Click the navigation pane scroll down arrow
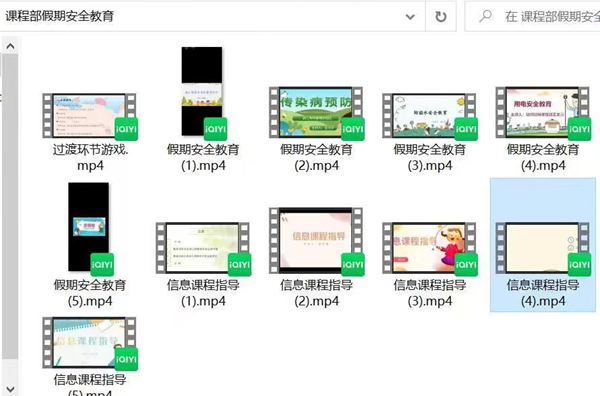This screenshot has height=396, width=600. (x=10, y=389)
